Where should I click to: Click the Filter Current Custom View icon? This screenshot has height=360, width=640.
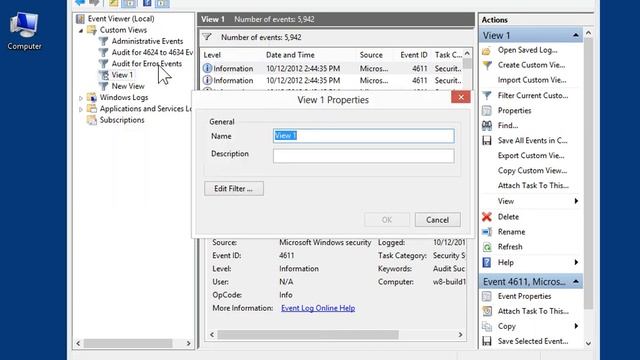(x=487, y=96)
